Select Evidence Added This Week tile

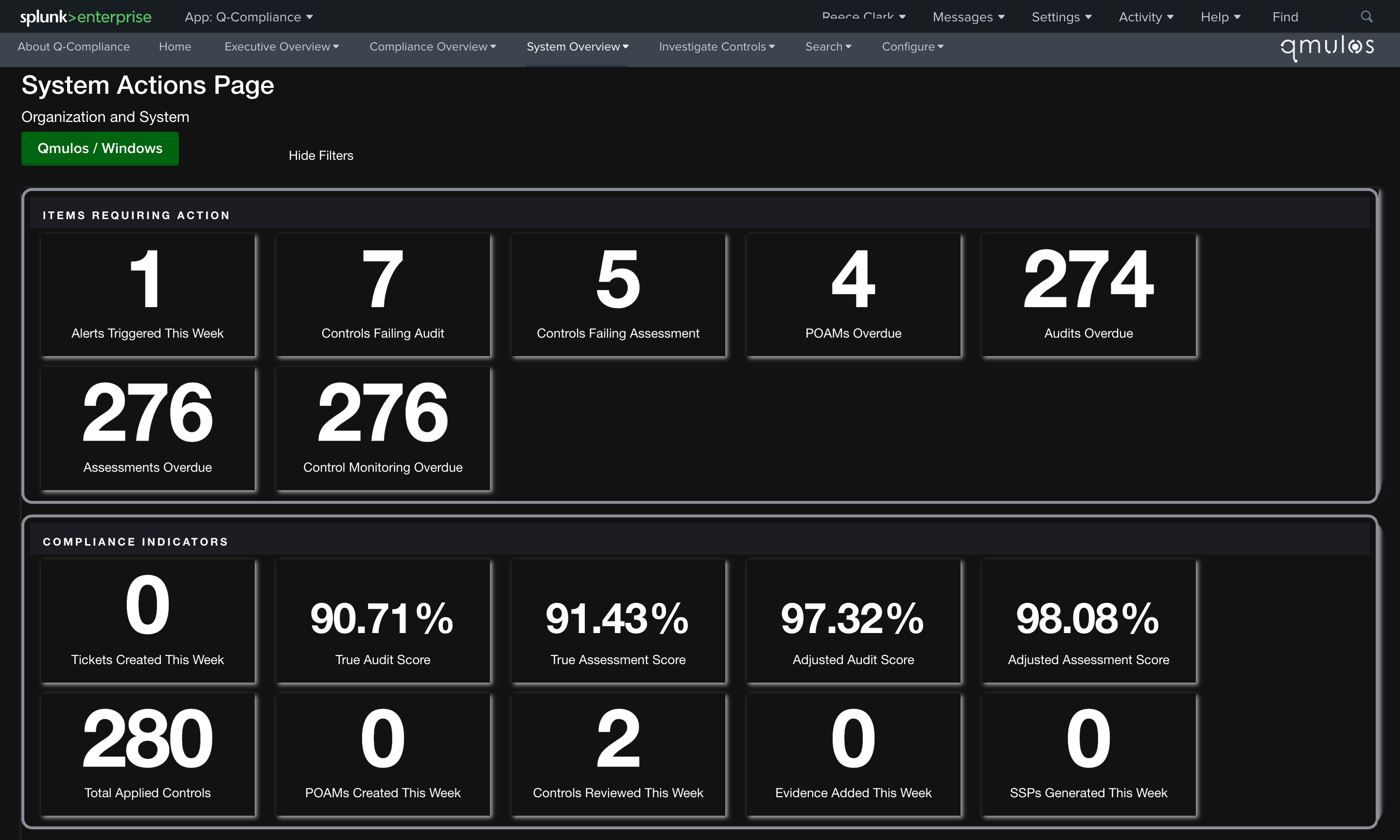coord(853,754)
